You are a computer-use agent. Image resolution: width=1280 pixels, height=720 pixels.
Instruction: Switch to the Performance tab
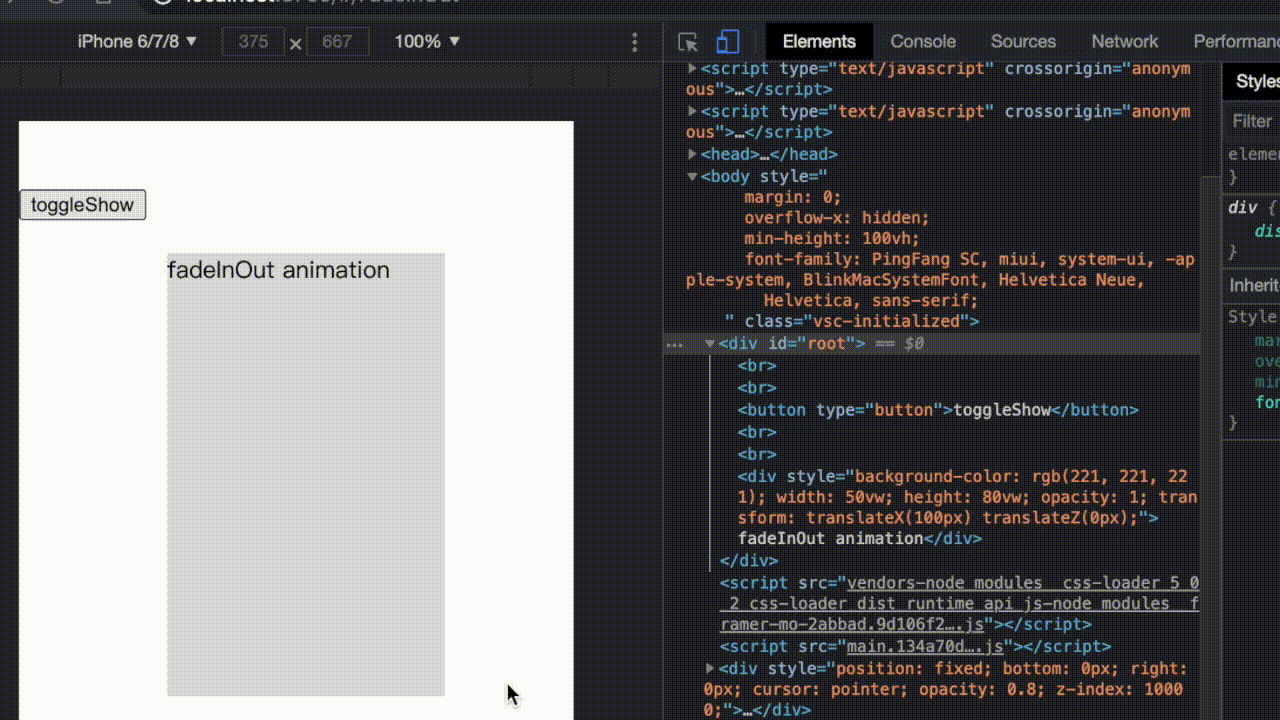click(x=1236, y=41)
